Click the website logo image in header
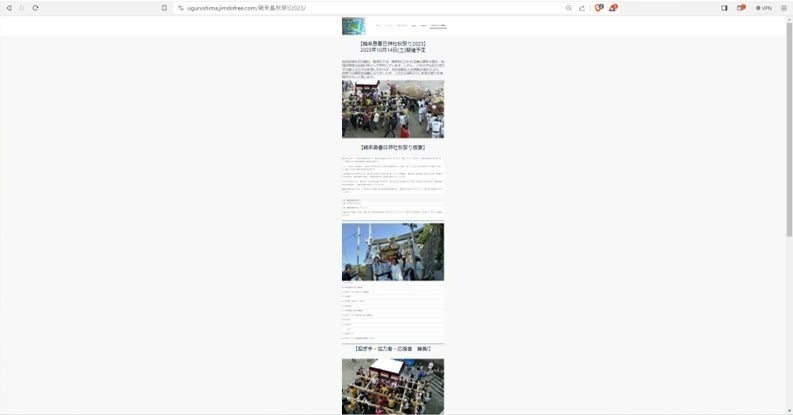793x415 pixels. (353, 26)
